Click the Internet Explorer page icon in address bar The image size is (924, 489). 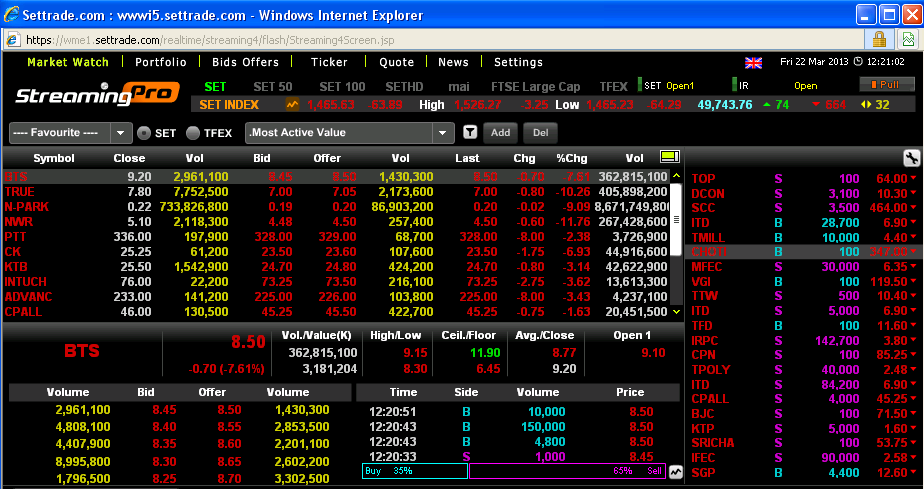[x=13, y=40]
